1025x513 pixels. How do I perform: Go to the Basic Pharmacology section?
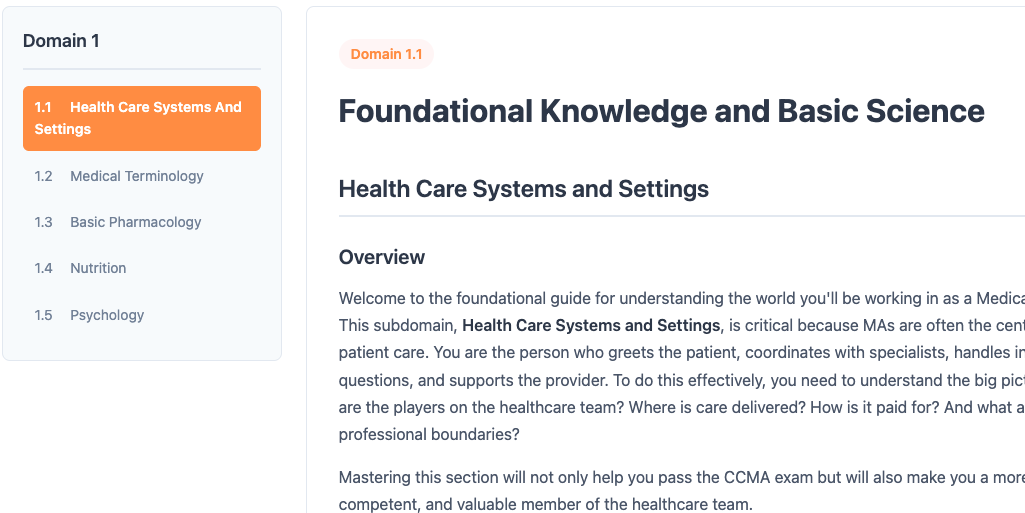tap(136, 222)
